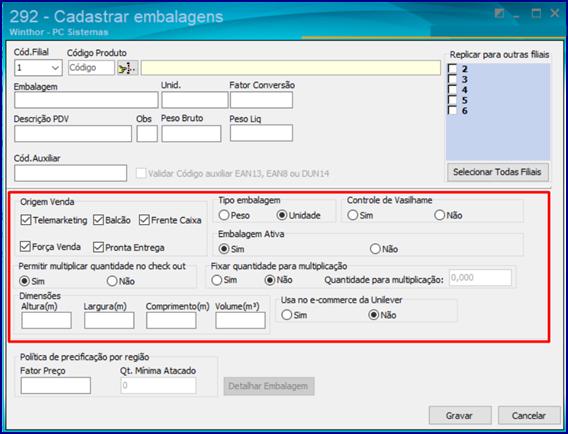Choose Sim for multiplicar quantidade no check out
Viewport: 568px width, 434px height.
tap(25, 281)
